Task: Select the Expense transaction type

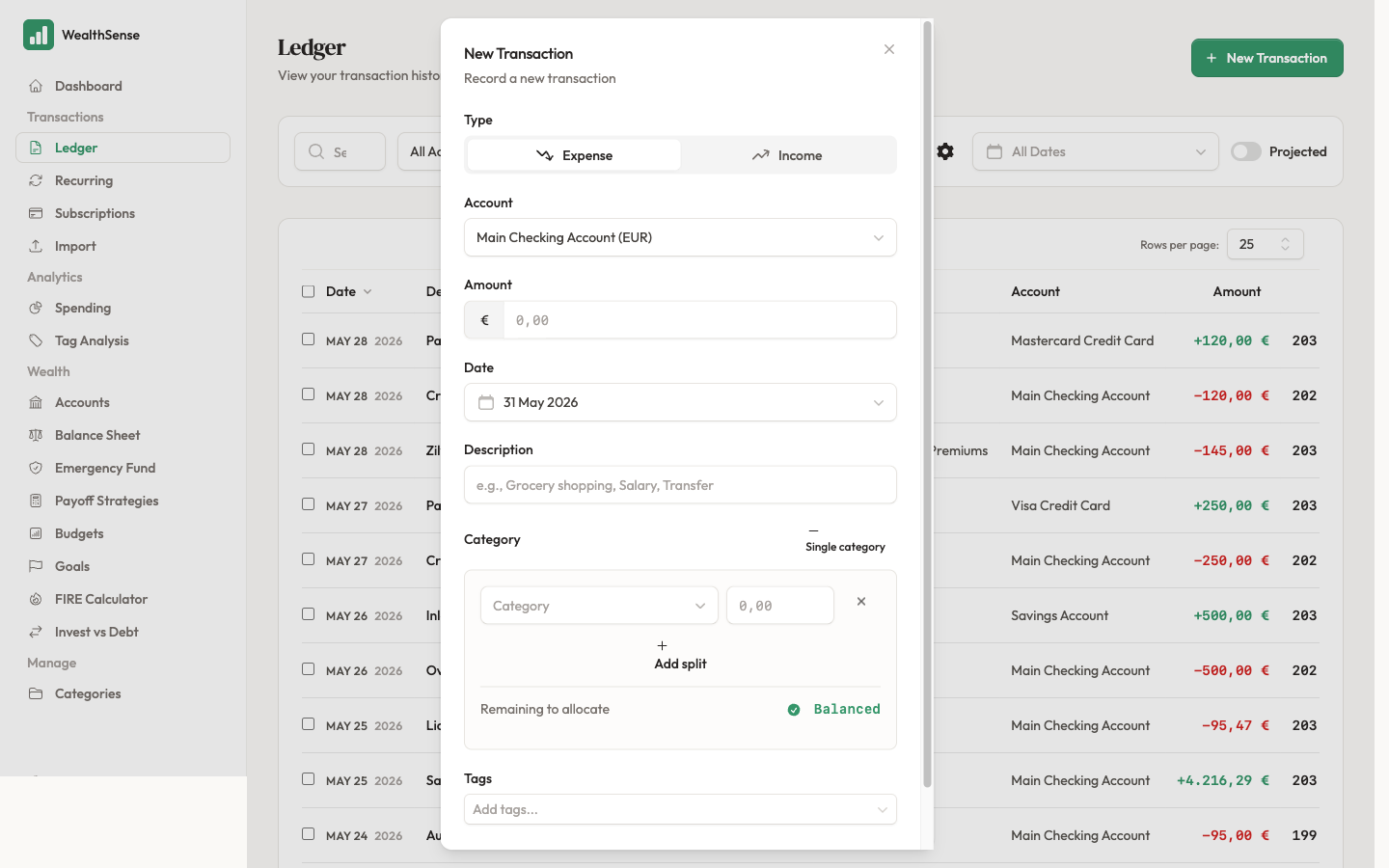Action: (574, 155)
